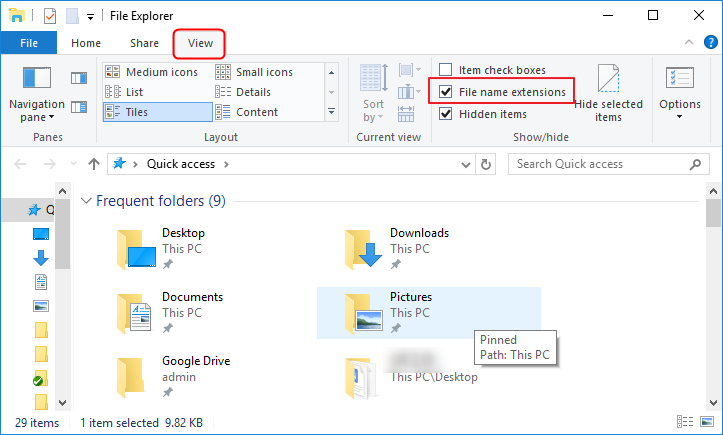This screenshot has width=723, height=435.
Task: Expand the layout gallery More arrow
Action: pyautogui.click(x=331, y=112)
